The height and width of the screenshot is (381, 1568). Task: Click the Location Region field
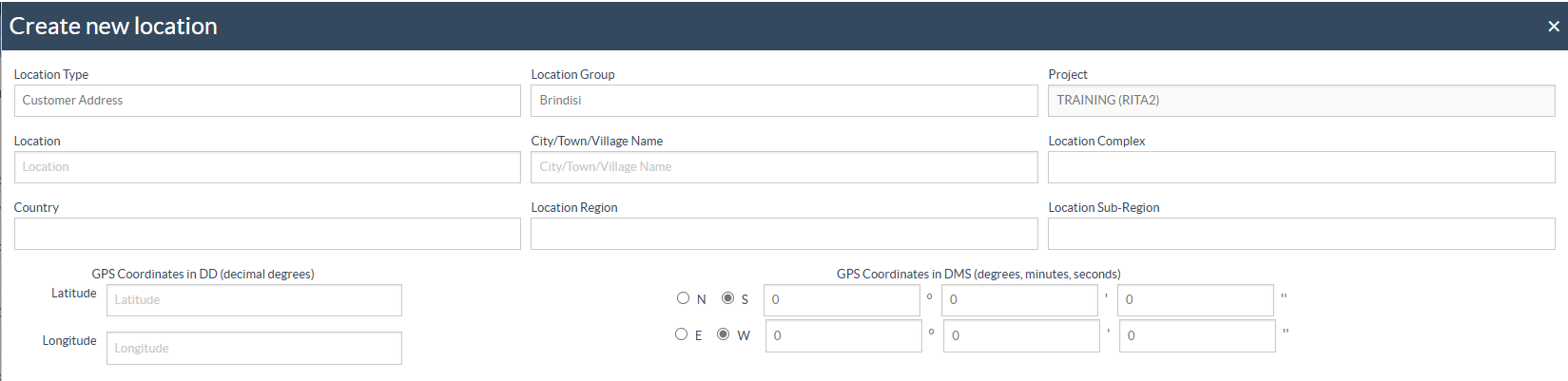tap(784, 234)
